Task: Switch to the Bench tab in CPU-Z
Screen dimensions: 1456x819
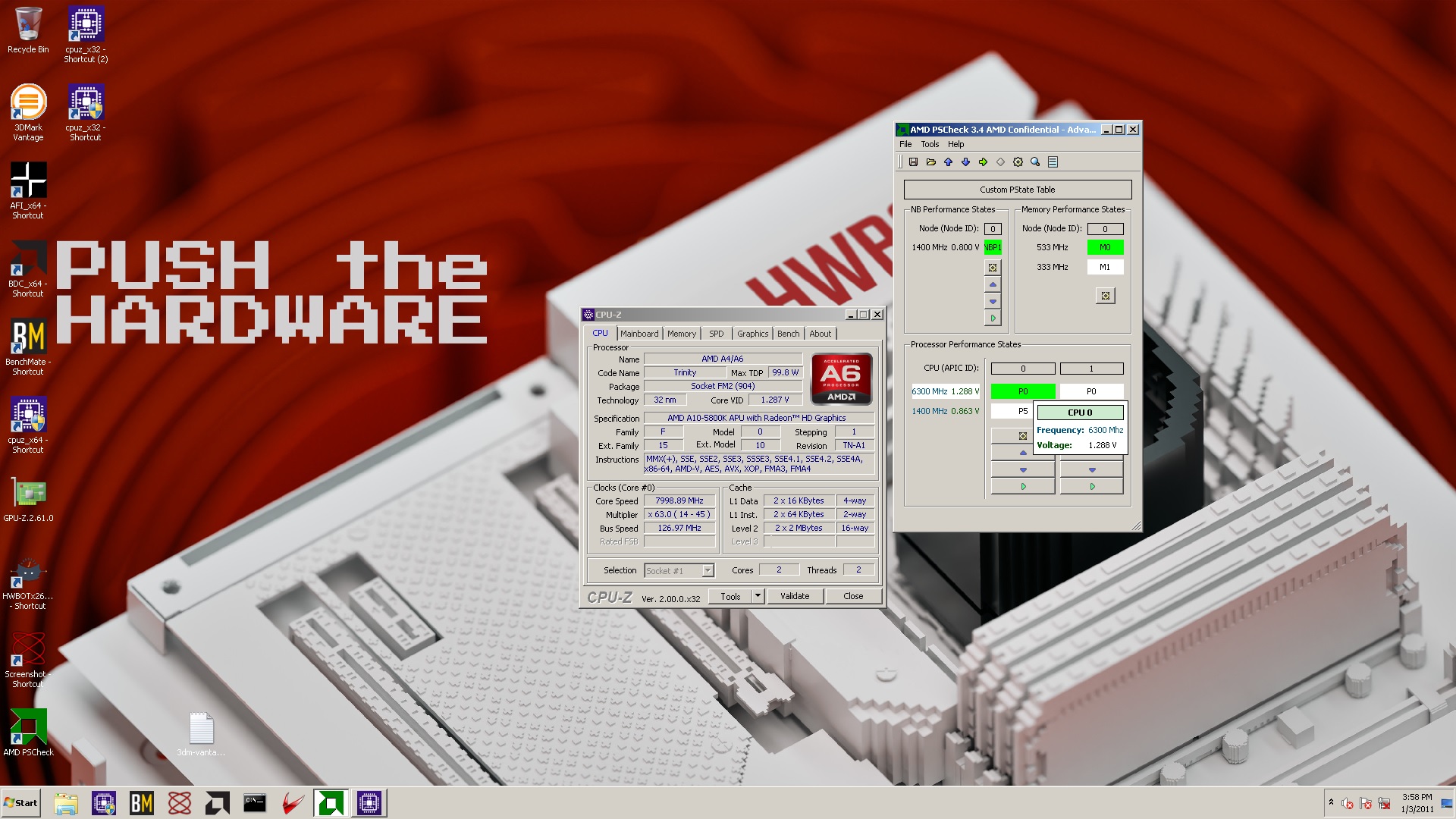Action: [x=789, y=334]
